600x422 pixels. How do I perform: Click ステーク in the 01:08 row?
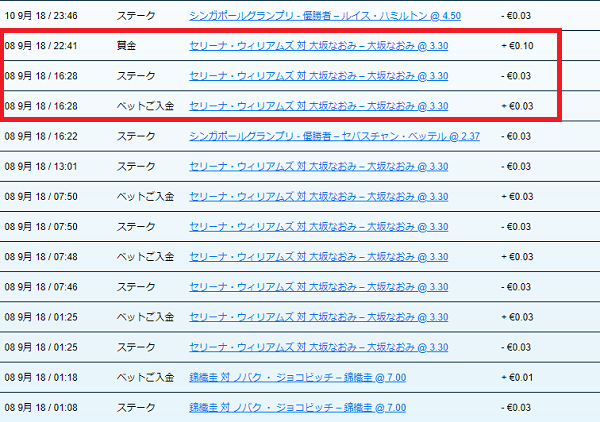coord(136,407)
